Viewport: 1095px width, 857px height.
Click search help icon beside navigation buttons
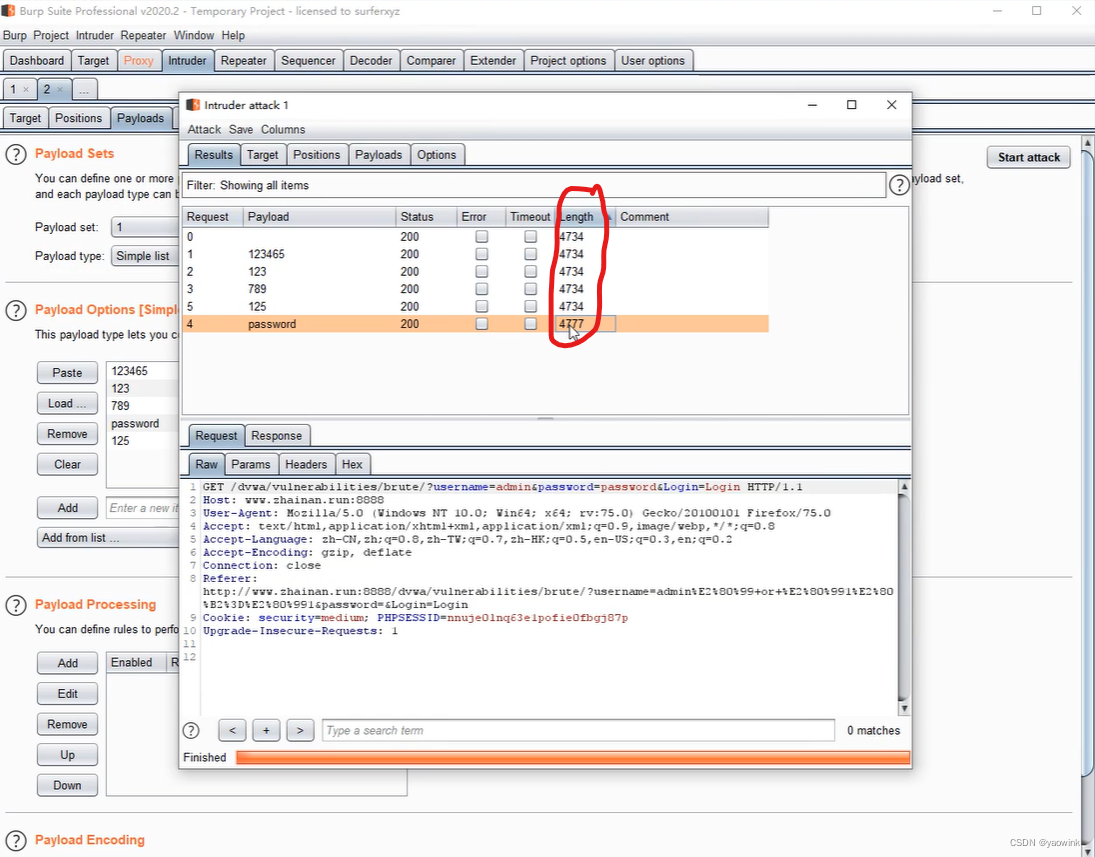[x=191, y=731]
